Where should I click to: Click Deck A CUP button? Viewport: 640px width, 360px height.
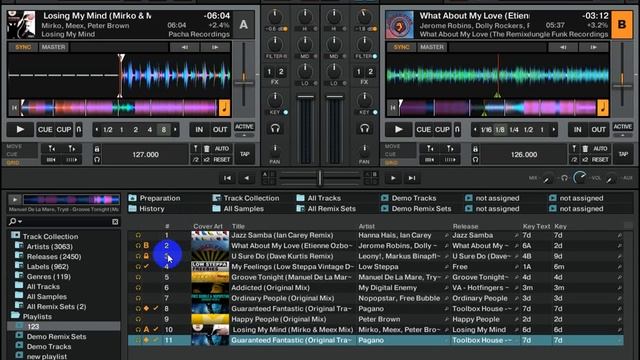[x=64, y=130]
